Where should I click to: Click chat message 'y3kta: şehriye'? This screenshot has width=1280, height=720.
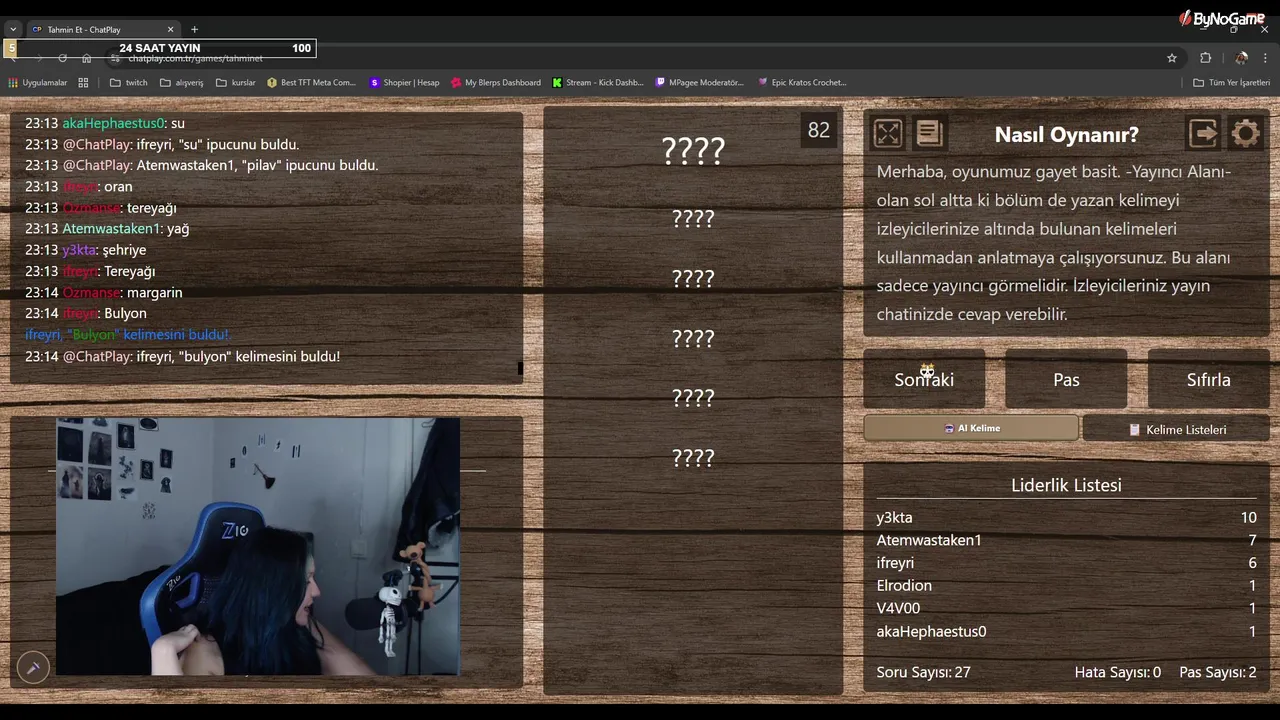86,250
